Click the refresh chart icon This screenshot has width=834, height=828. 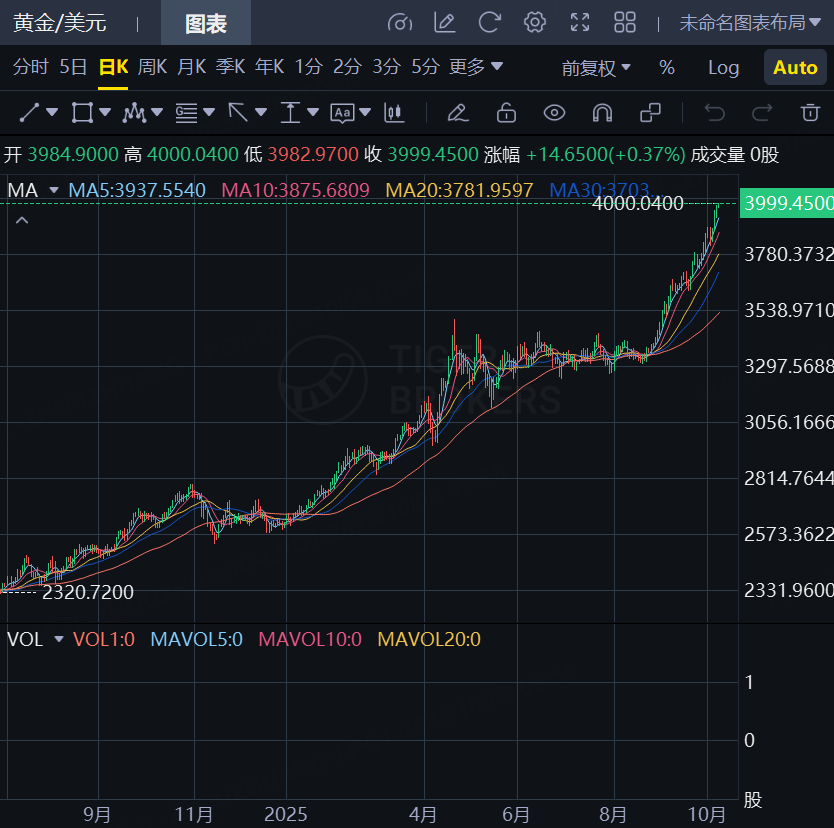[x=490, y=22]
